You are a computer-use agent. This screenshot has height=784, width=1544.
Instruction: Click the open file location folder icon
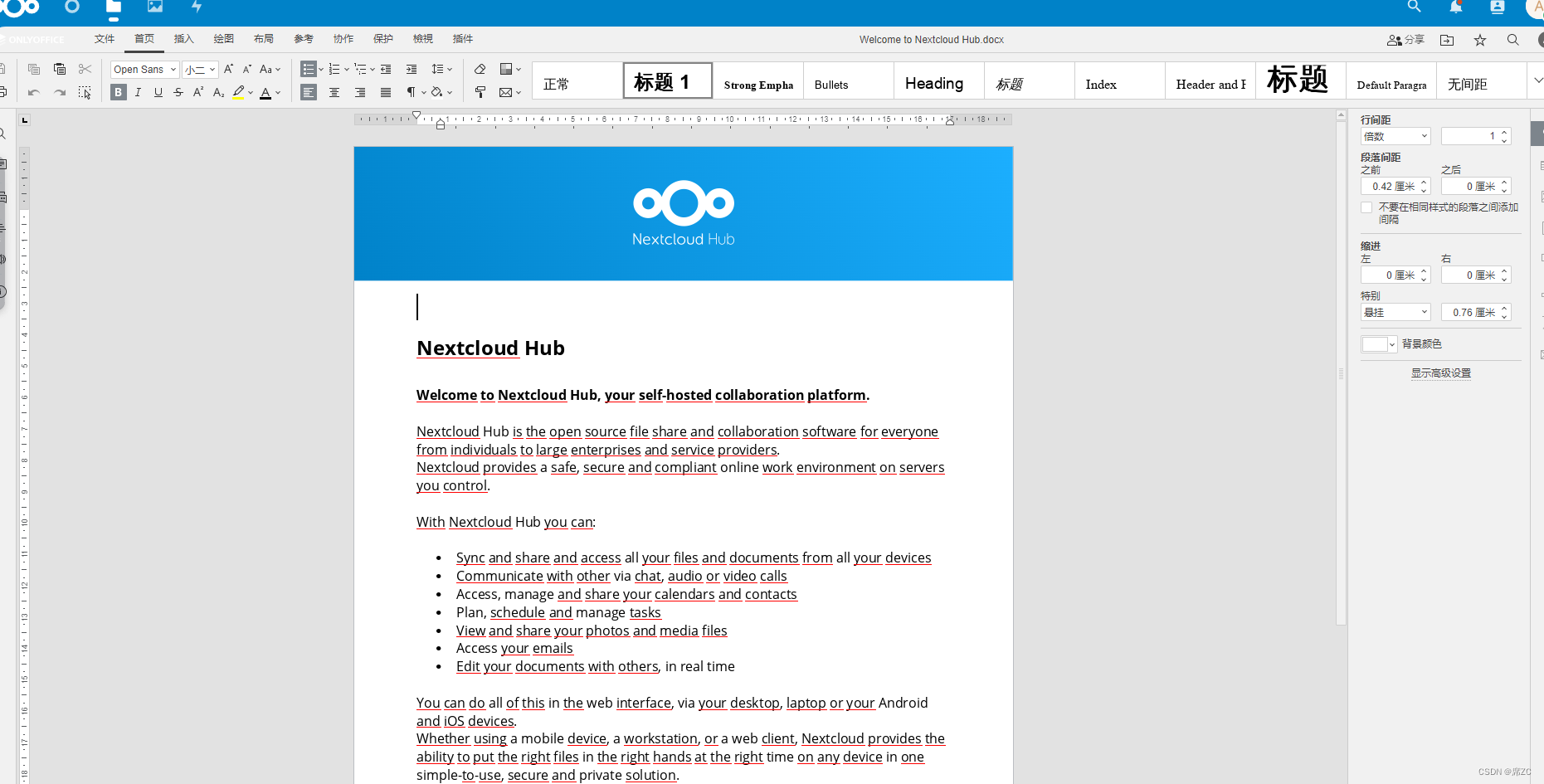coord(1447,40)
